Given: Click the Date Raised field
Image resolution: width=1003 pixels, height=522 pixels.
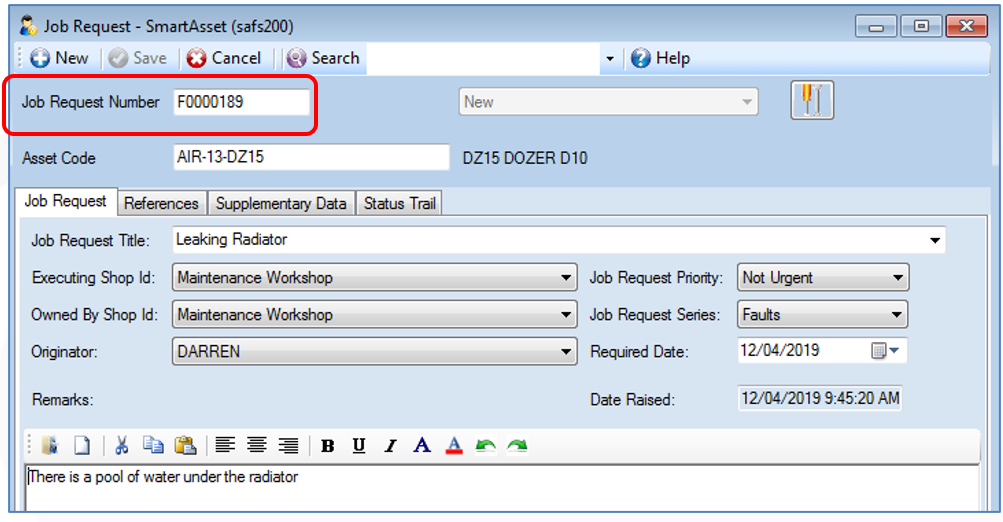Looking at the screenshot, I should point(819,398).
